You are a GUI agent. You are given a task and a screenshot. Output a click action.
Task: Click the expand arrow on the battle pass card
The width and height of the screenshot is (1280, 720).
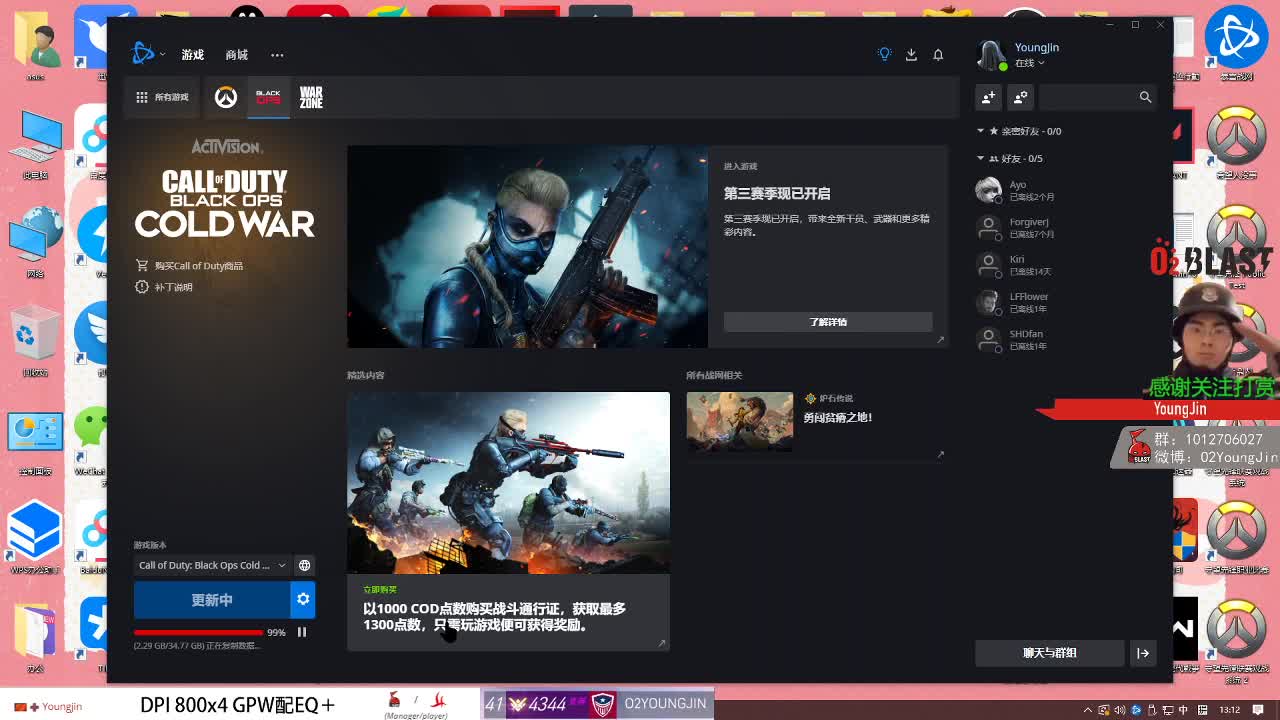[x=661, y=643]
